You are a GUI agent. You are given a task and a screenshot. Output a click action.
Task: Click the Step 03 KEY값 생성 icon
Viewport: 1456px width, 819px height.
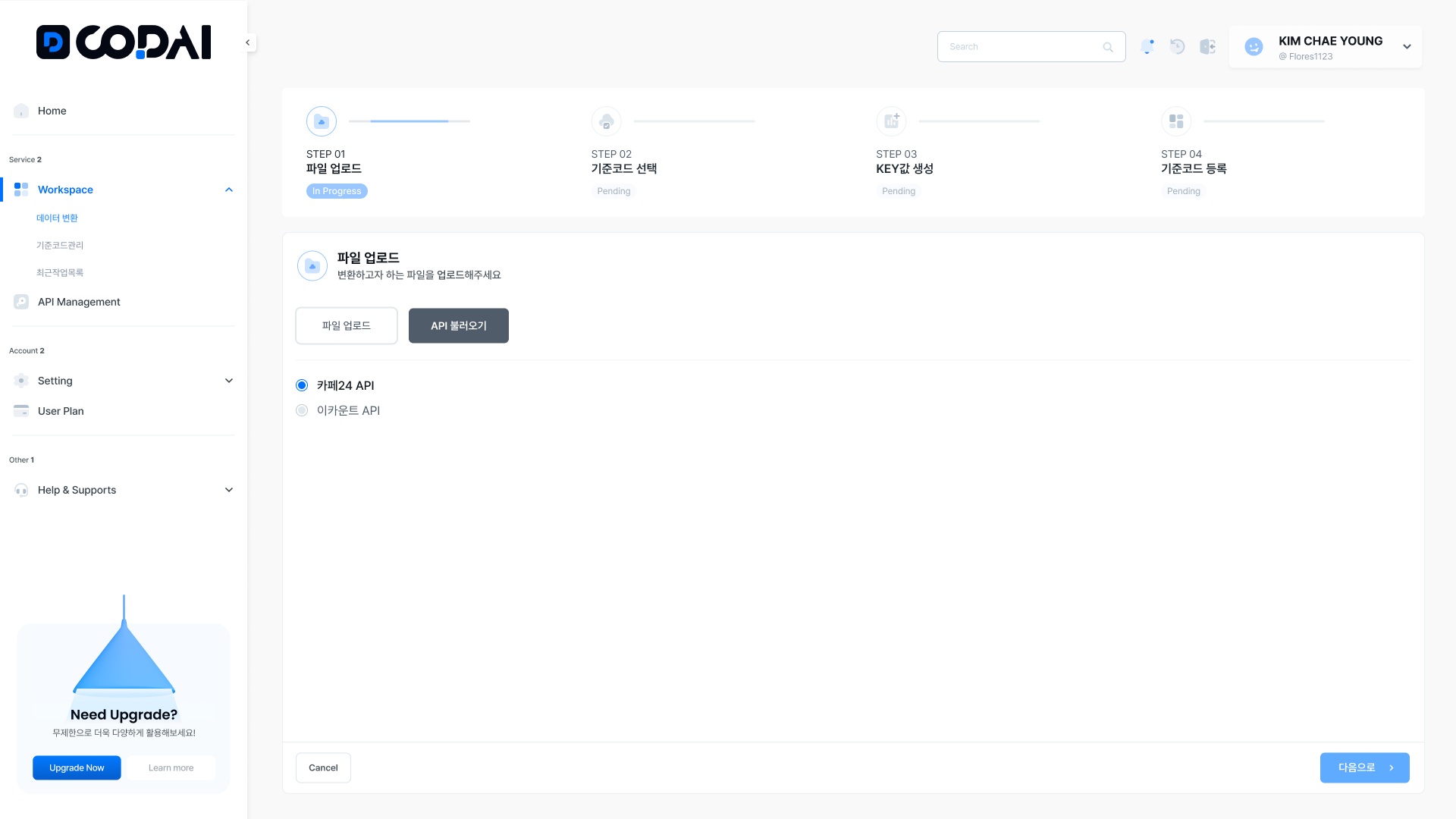[x=891, y=121]
